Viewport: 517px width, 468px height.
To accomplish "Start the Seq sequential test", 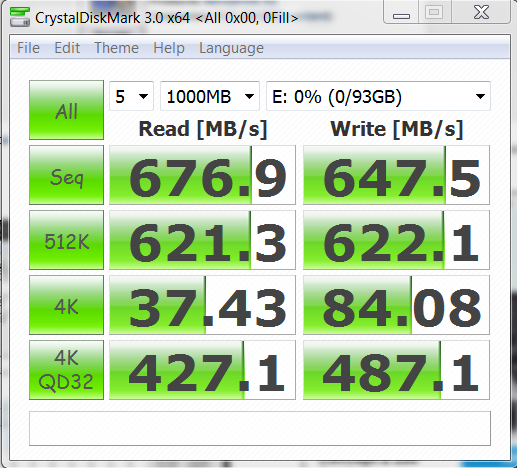I will [x=66, y=175].
